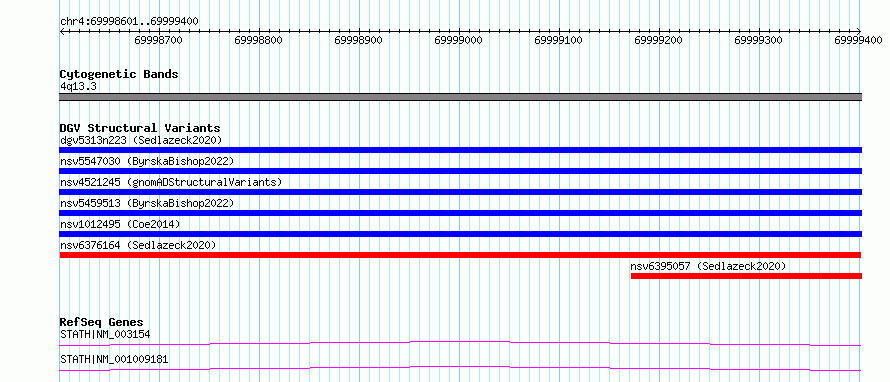Open the Cytogenetic Bands track title

click(119, 74)
